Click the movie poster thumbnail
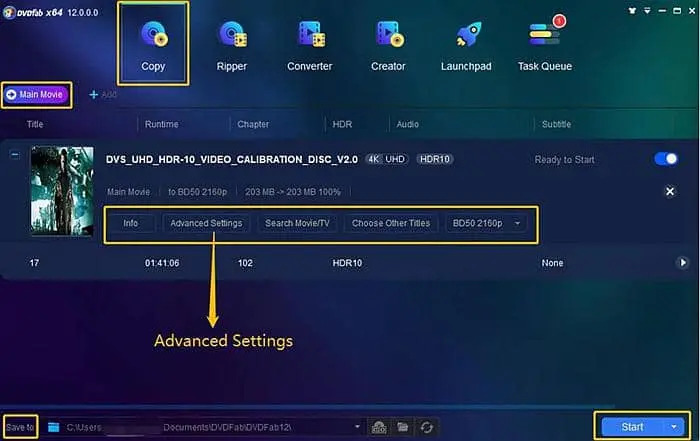Image resolution: width=700 pixels, height=441 pixels. (x=62, y=191)
